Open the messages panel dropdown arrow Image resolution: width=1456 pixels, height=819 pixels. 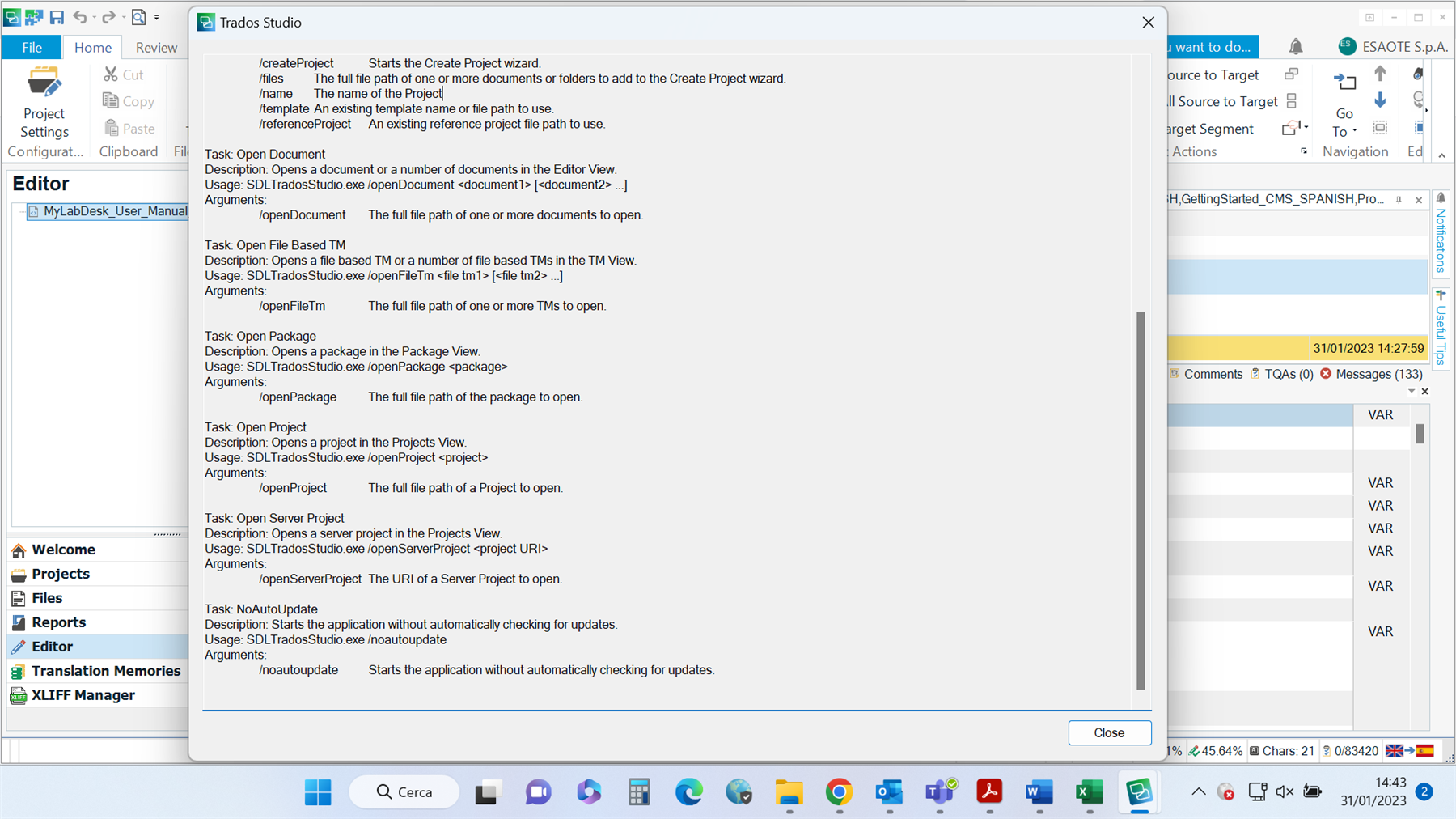[1412, 392]
